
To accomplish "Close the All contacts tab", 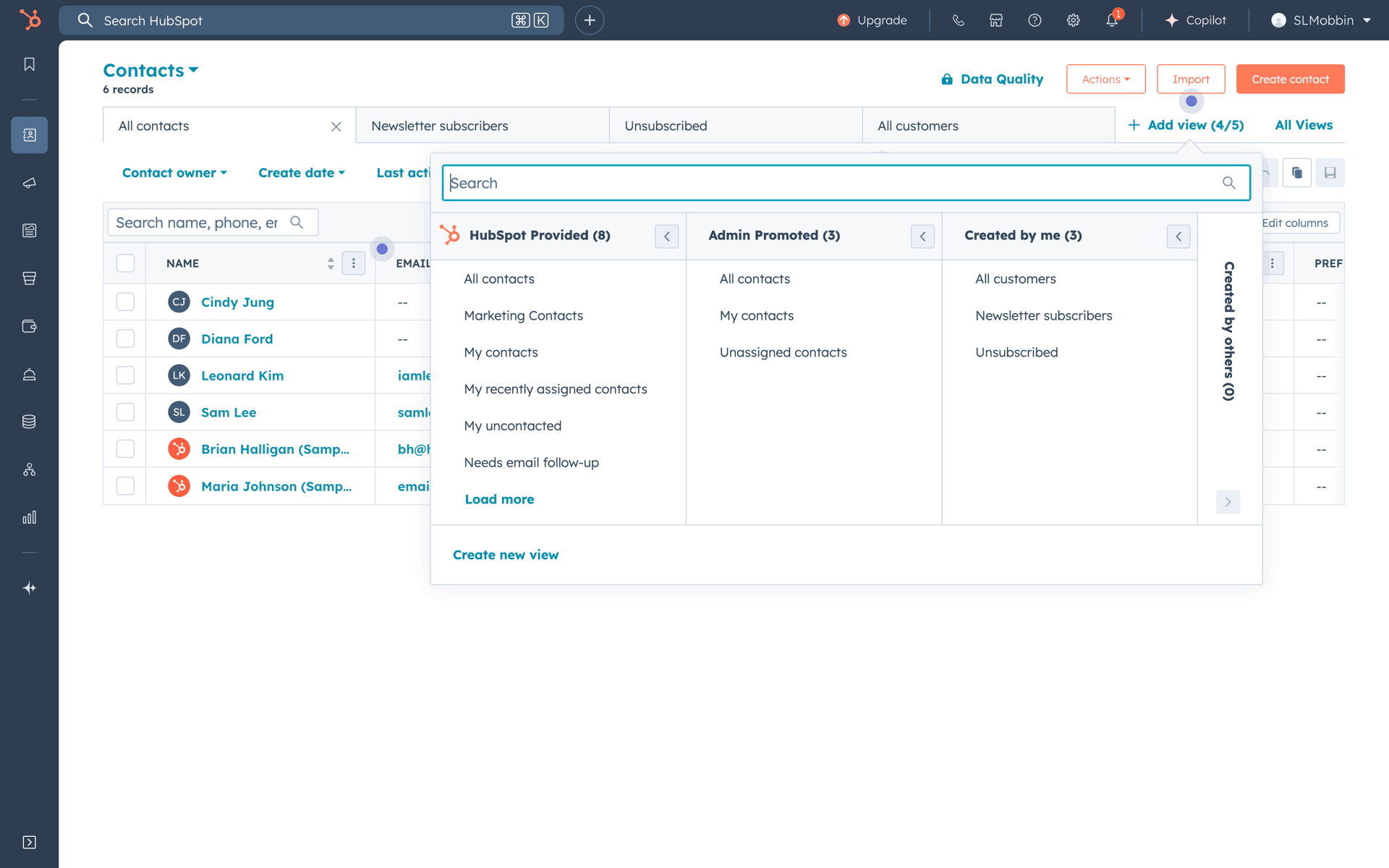I will click(x=336, y=127).
